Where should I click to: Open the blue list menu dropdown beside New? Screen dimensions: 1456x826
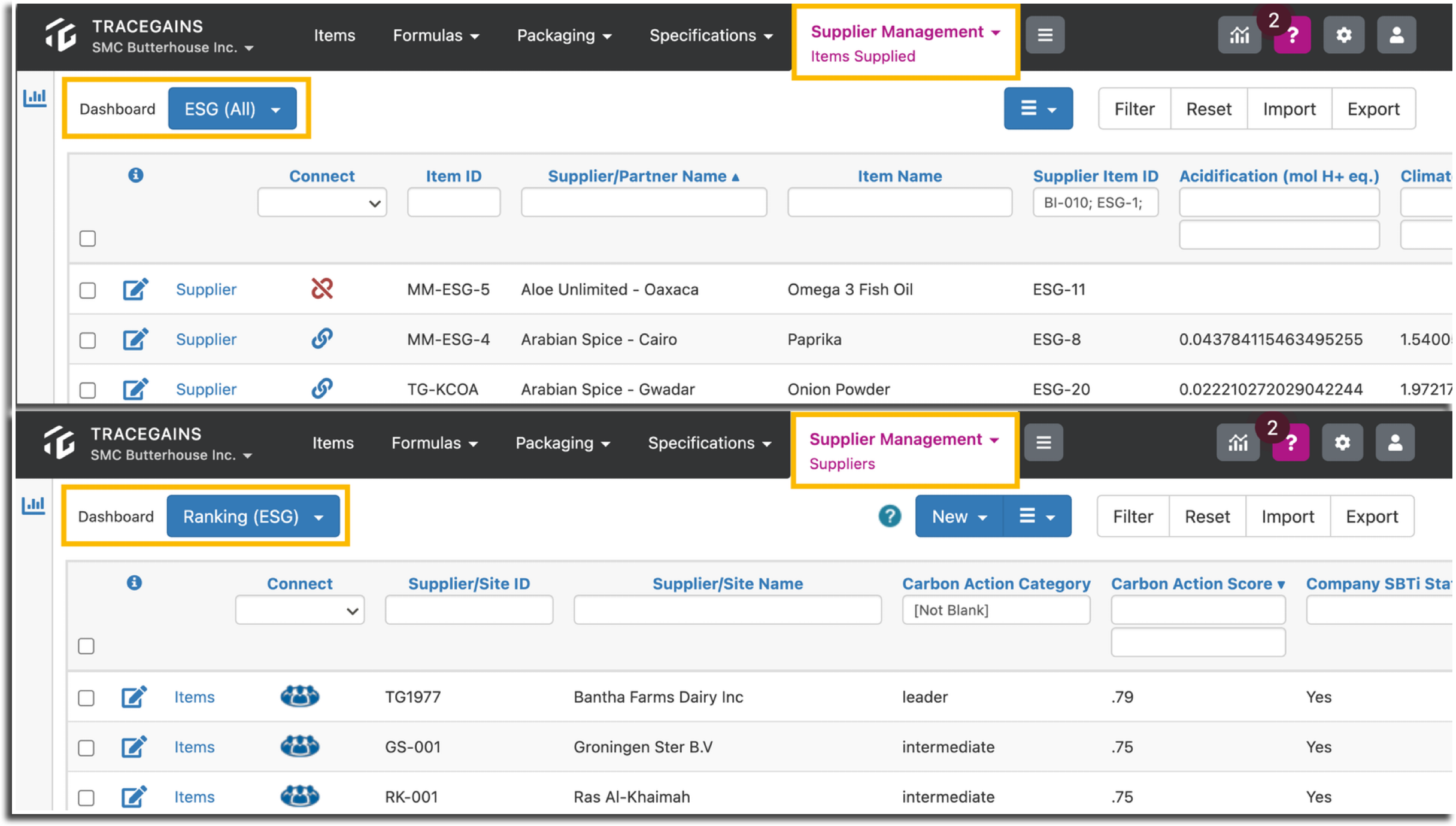click(x=1038, y=516)
